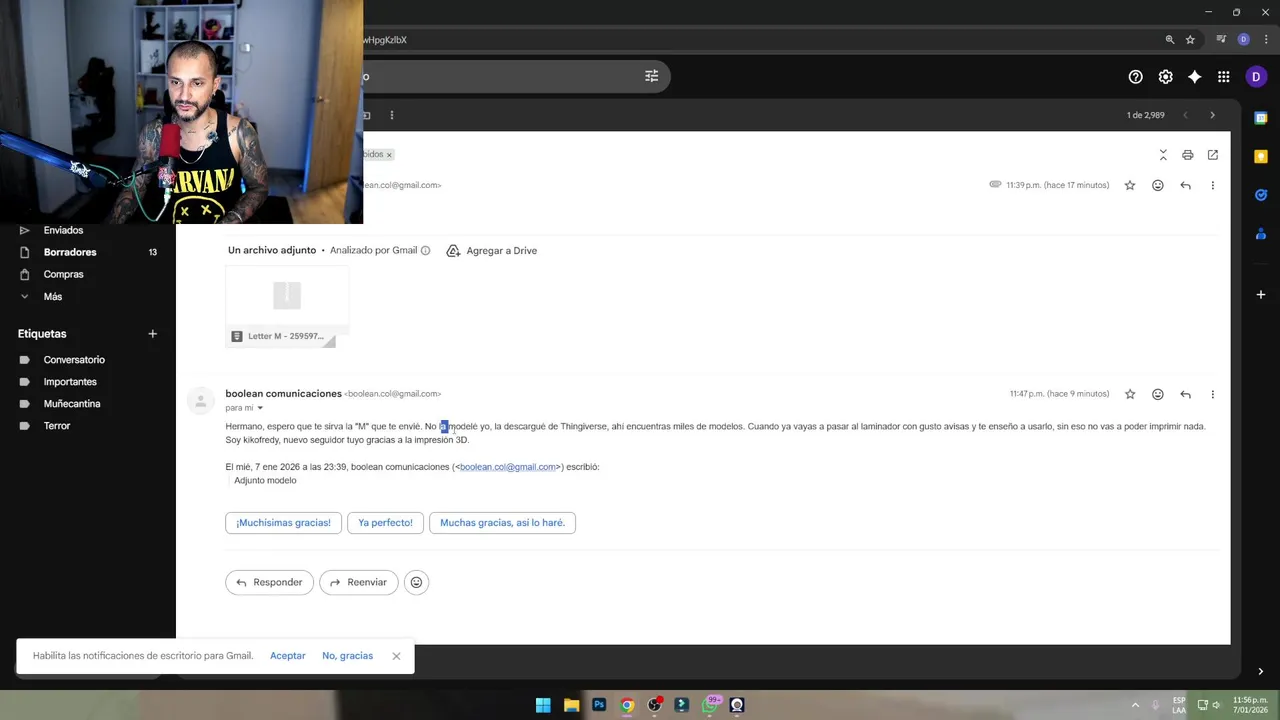The height and width of the screenshot is (720, 1280).
Task: Add the attachment to Drive
Action: pos(492,251)
